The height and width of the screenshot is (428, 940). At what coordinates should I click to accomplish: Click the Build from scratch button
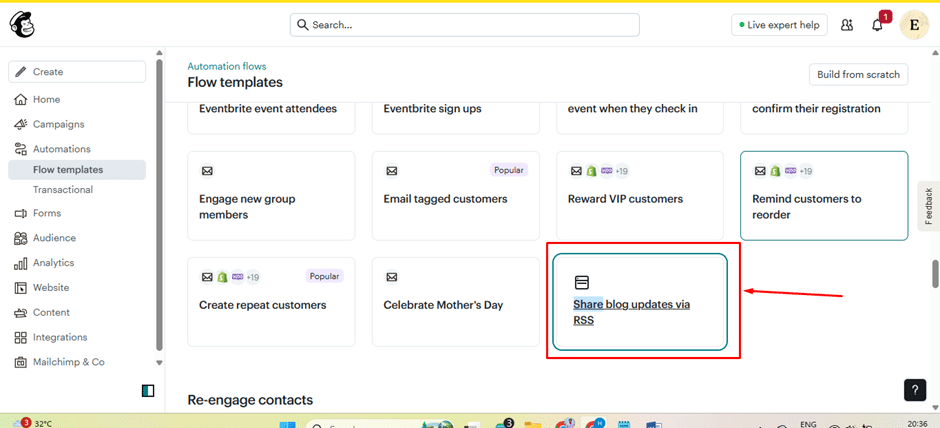(x=858, y=75)
